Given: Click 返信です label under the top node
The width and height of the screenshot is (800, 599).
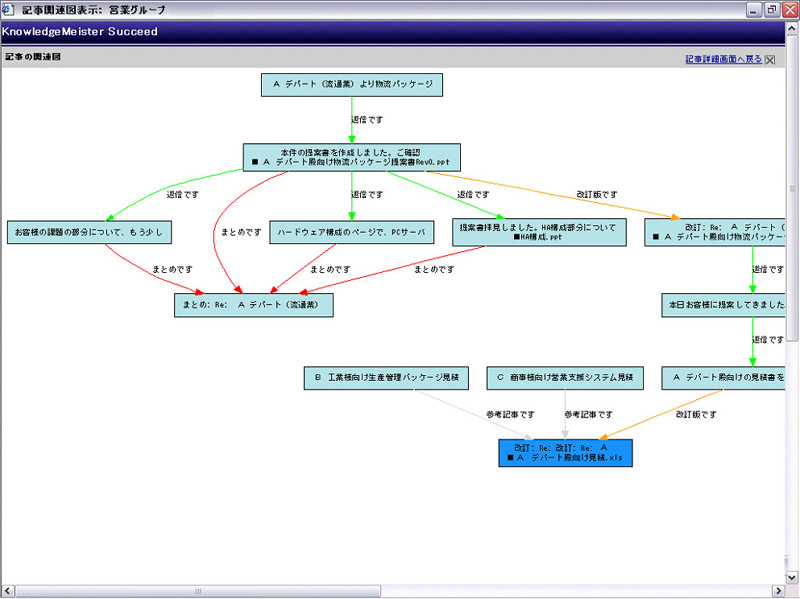Looking at the screenshot, I should coord(367,120).
